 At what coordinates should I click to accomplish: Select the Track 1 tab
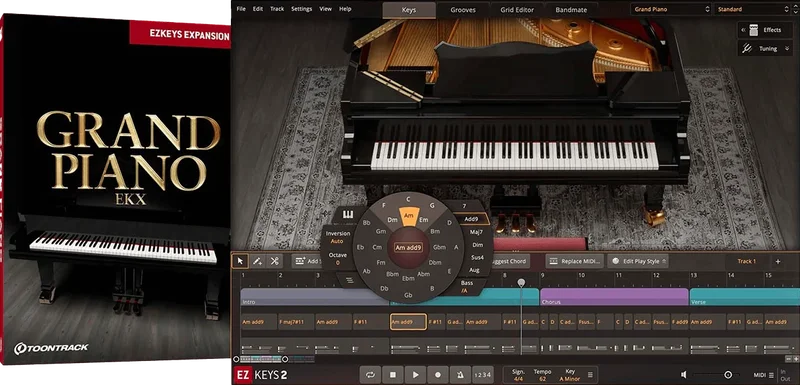point(746,261)
